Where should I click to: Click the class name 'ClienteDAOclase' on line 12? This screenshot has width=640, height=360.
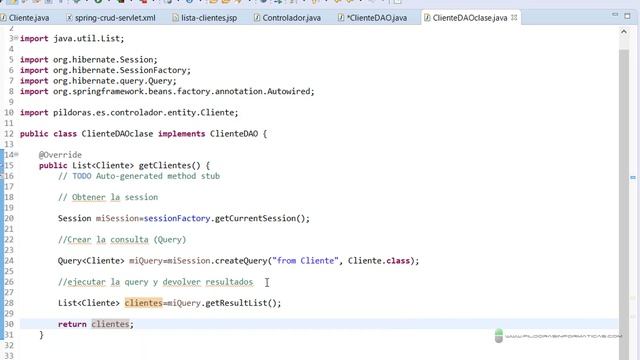pyautogui.click(x=117, y=134)
